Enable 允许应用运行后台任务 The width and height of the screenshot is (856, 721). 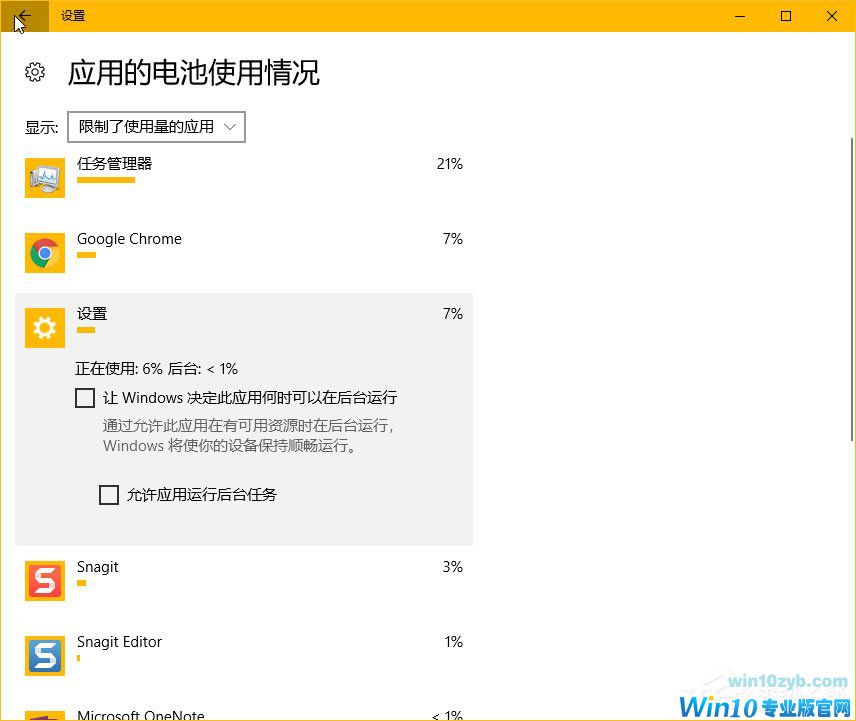[110, 494]
